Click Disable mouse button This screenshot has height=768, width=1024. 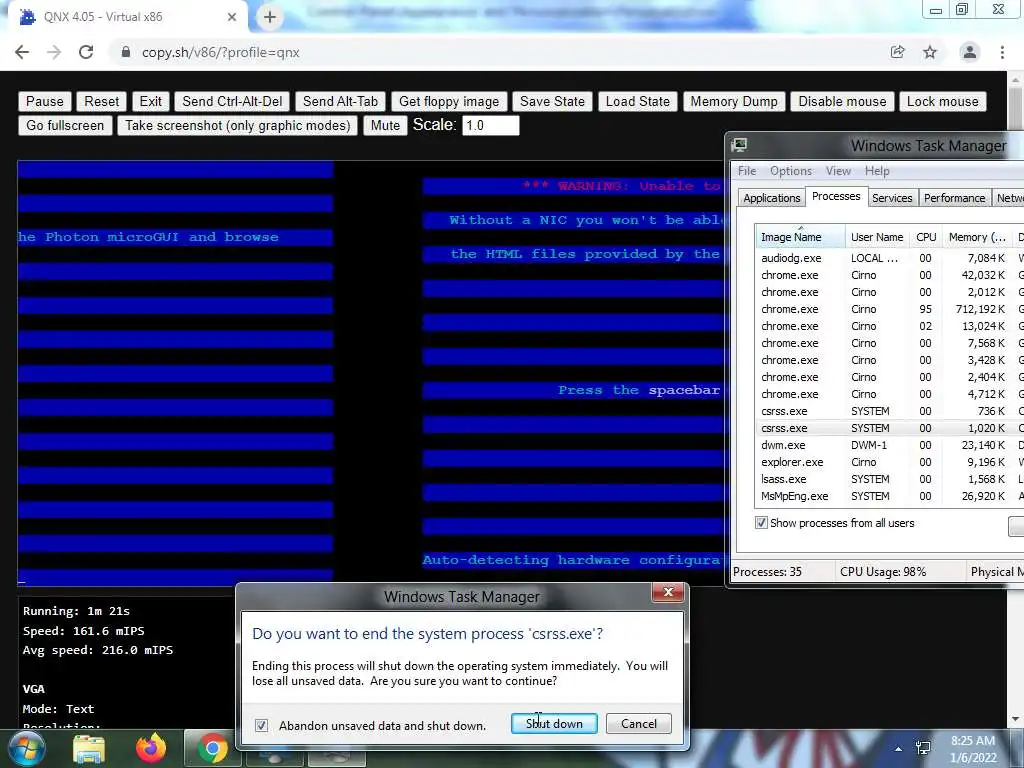point(842,101)
